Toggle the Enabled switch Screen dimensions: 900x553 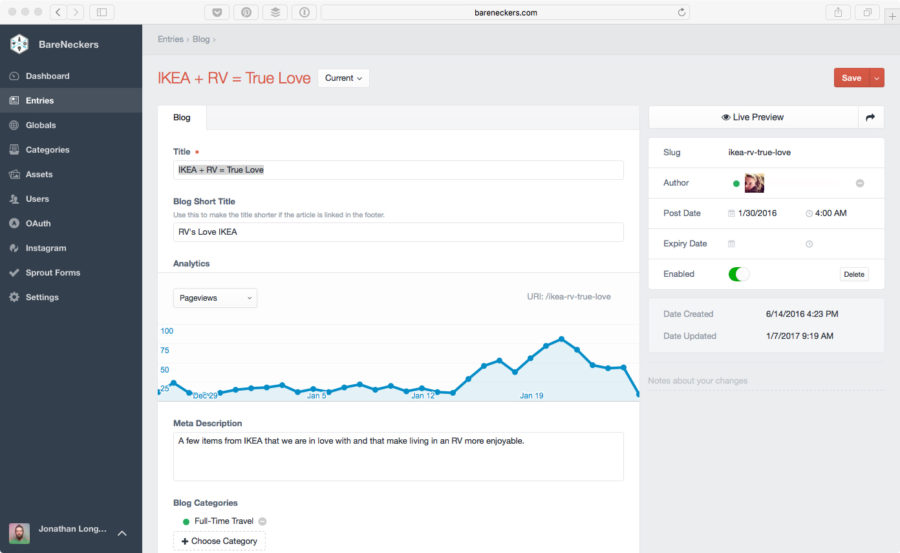click(x=738, y=274)
